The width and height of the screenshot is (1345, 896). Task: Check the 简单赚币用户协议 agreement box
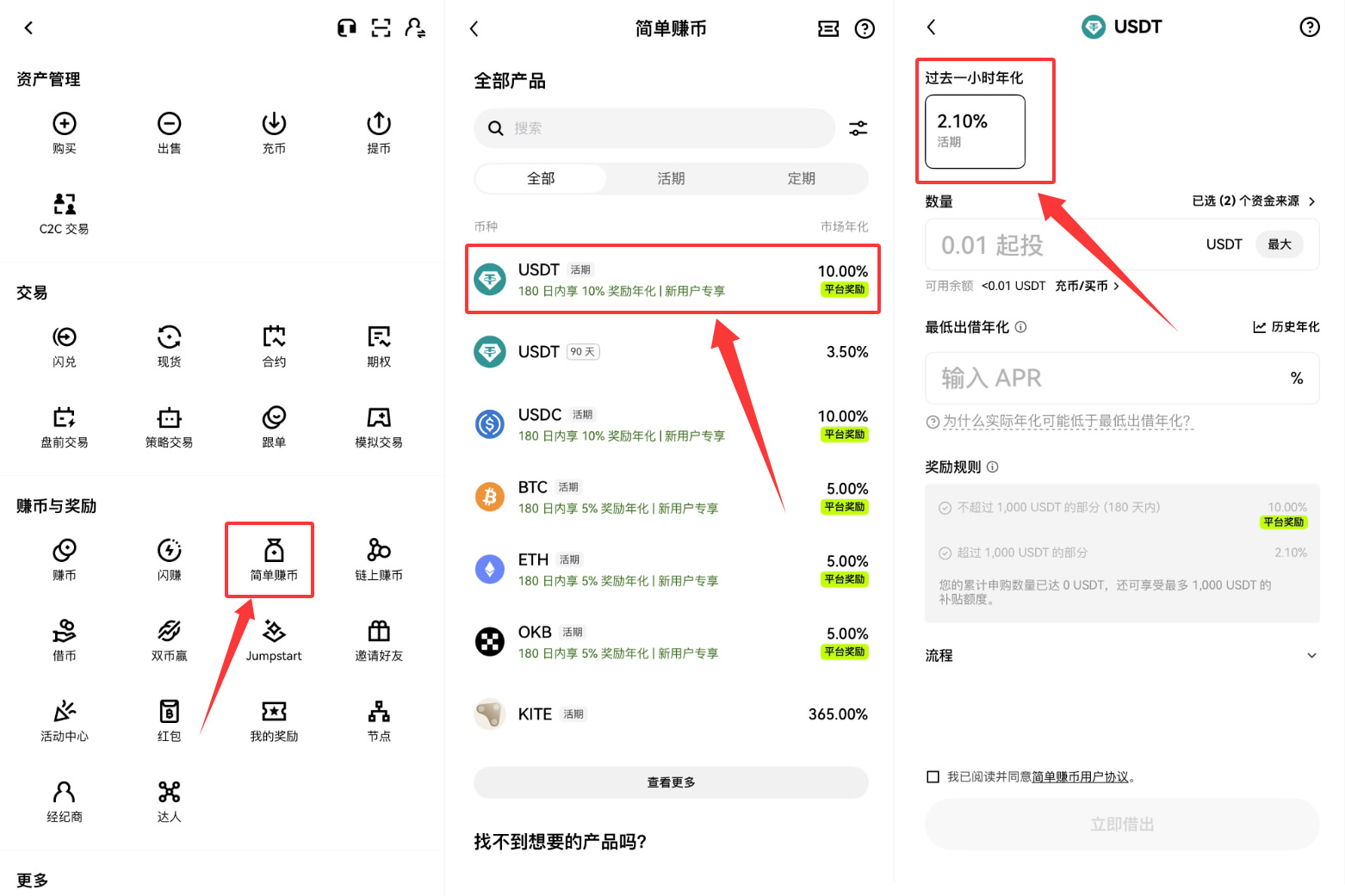pyautogui.click(x=933, y=776)
